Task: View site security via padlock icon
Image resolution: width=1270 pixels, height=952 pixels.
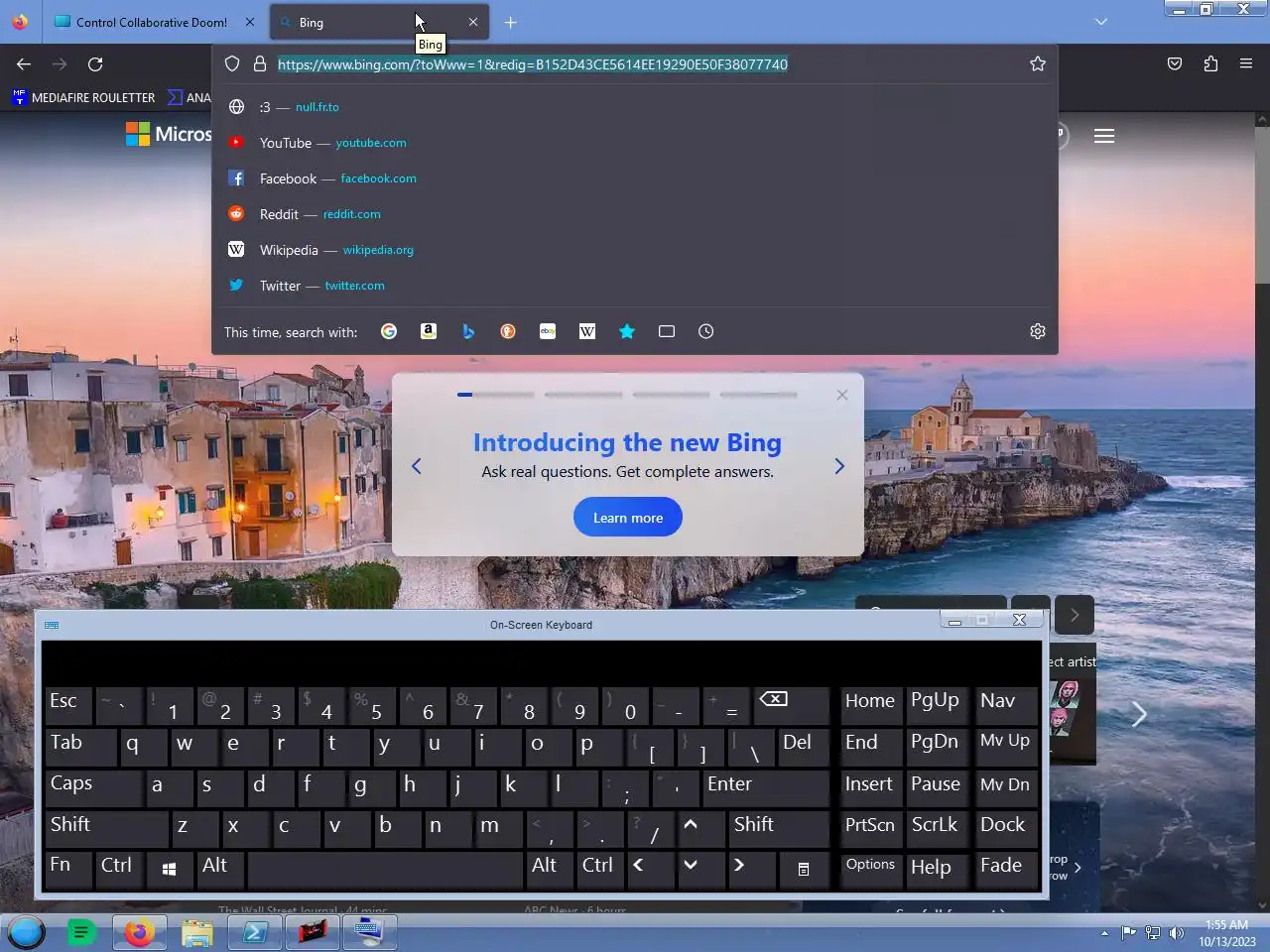Action: click(x=260, y=63)
